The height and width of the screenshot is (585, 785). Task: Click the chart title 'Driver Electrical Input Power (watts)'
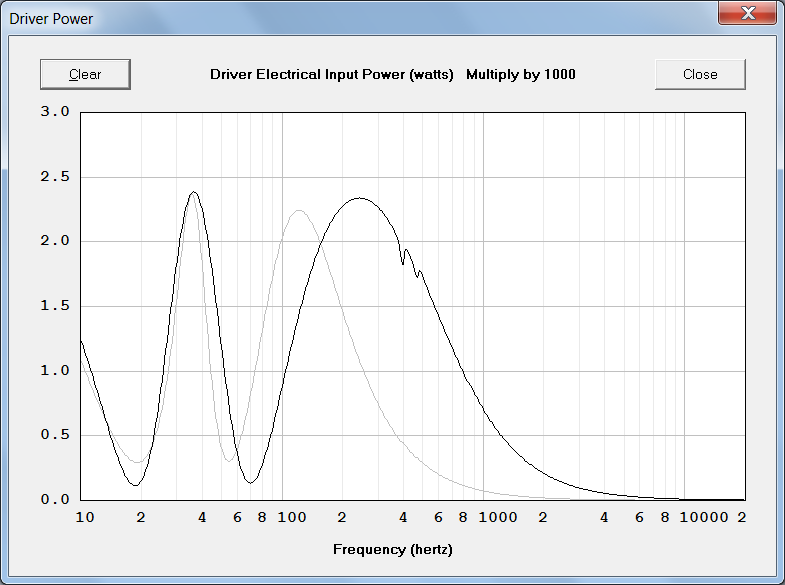(x=331, y=75)
